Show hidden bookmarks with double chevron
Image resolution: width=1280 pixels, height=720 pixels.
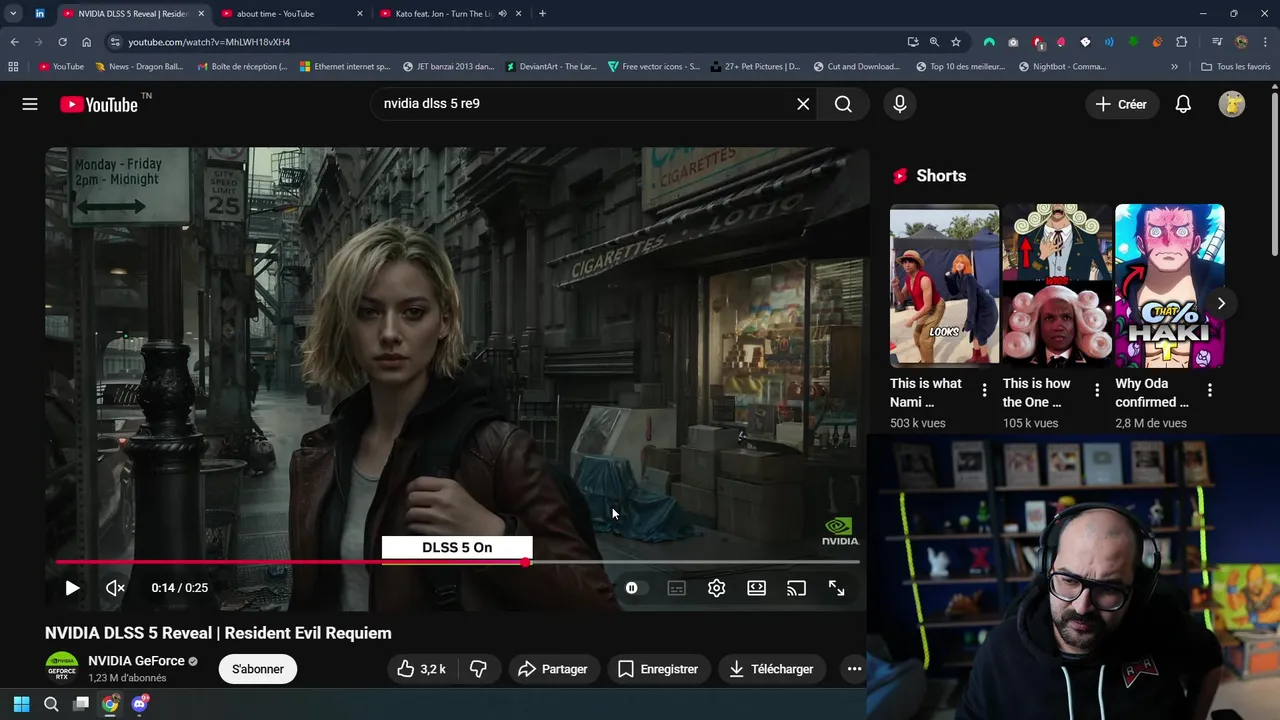[1176, 67]
